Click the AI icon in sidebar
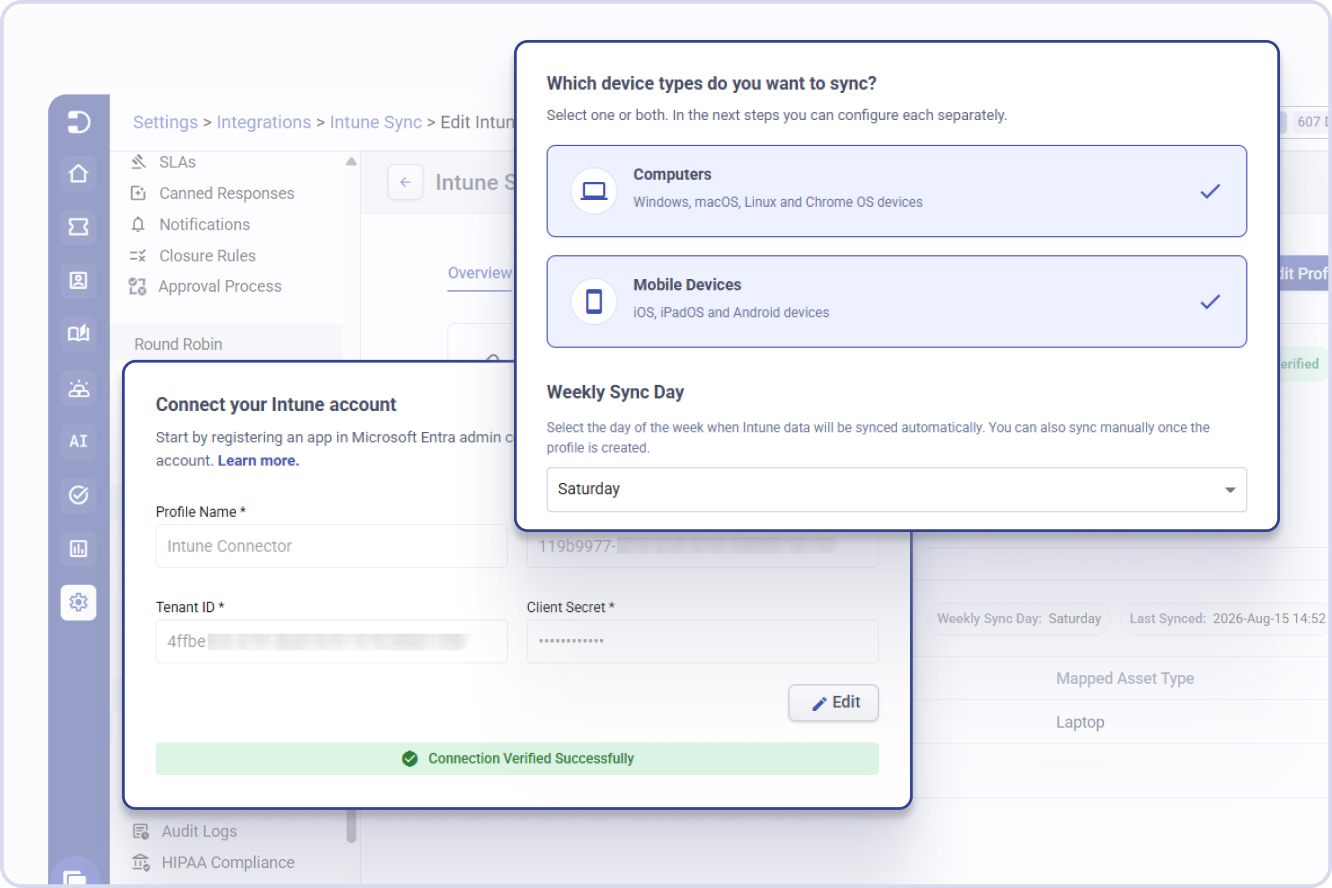Image resolution: width=1332 pixels, height=888 pixels. [x=78, y=441]
